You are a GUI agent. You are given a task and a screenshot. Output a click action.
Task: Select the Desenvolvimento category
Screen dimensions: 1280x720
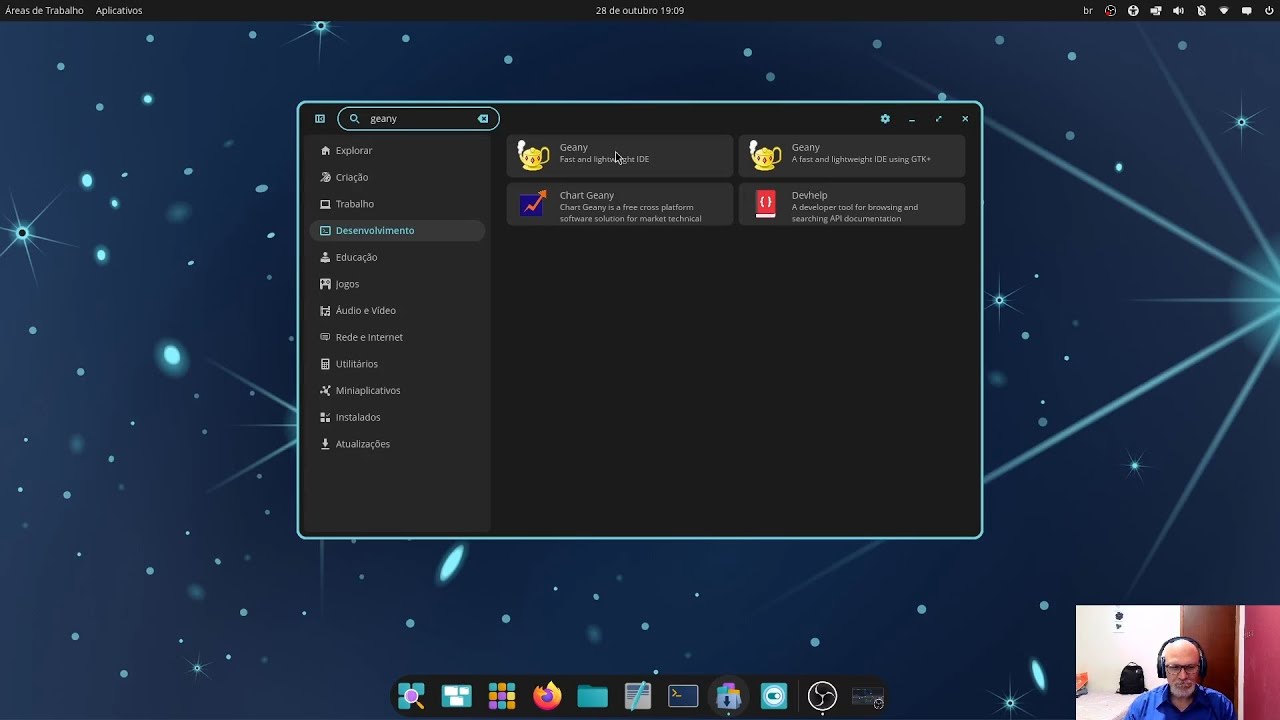(397, 230)
